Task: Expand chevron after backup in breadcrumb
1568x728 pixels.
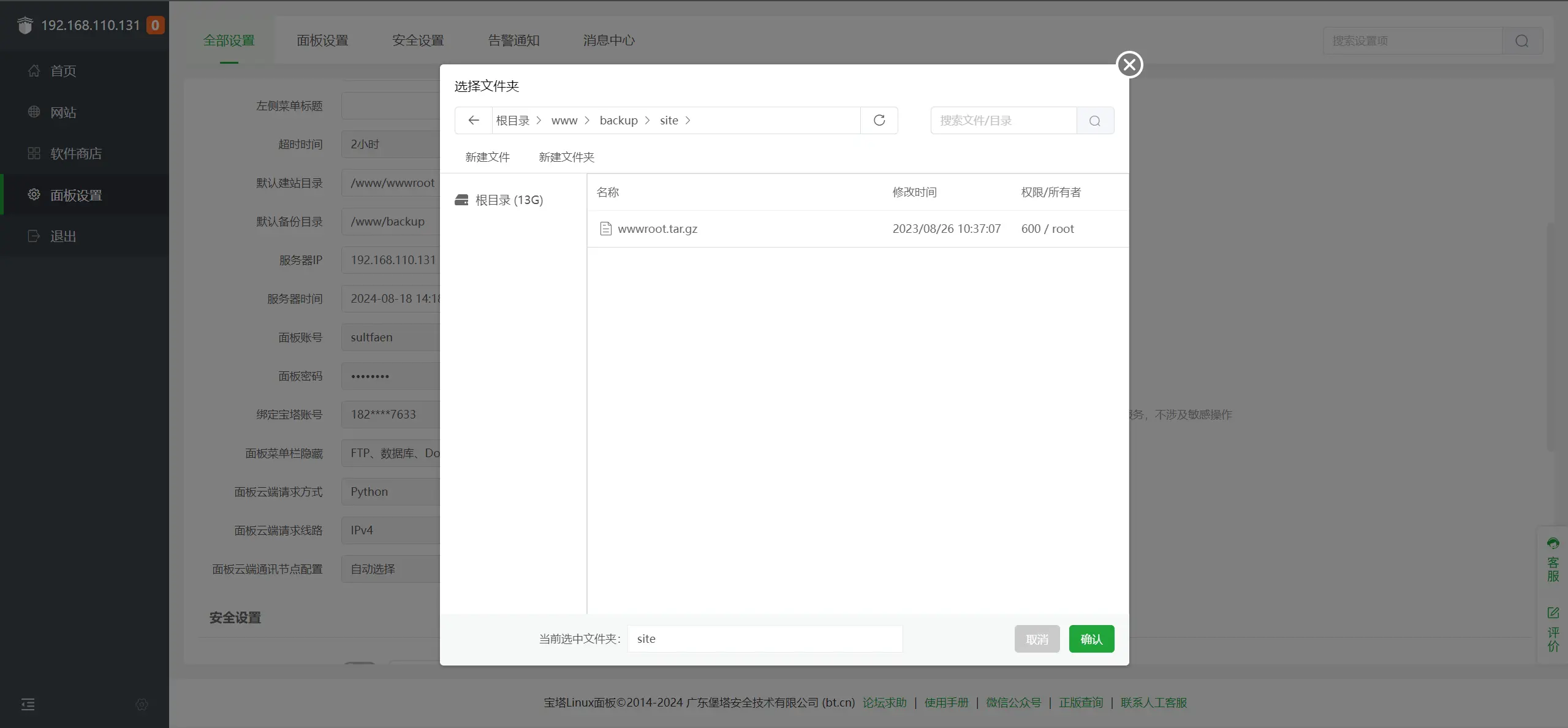Action: [x=647, y=120]
